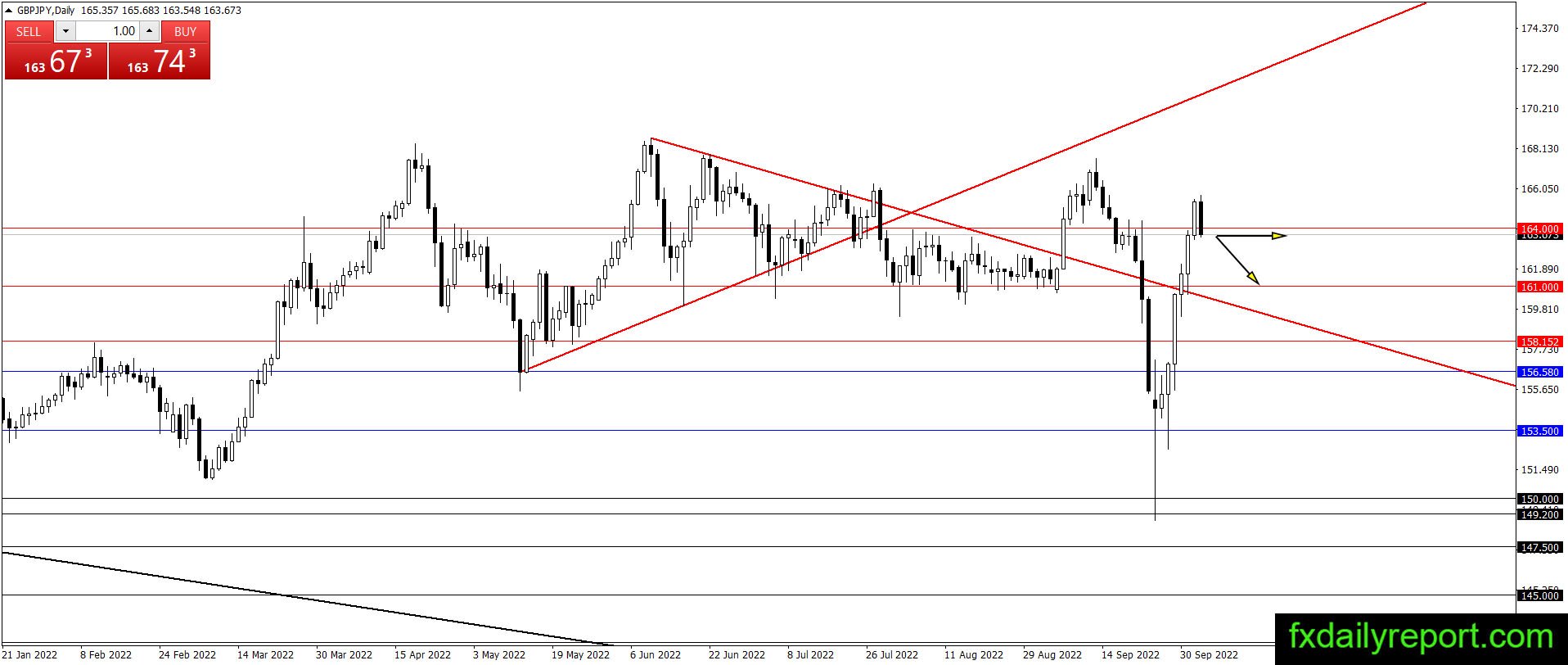
Task: Select the lot size 1.00 field
Action: click(107, 31)
